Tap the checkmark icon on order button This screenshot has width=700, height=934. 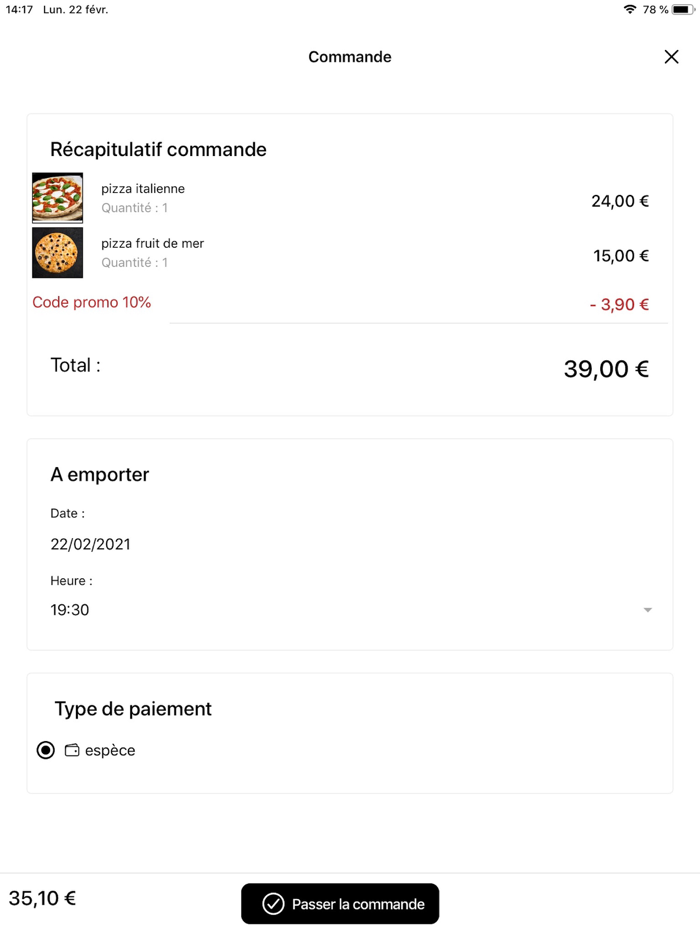point(273,904)
